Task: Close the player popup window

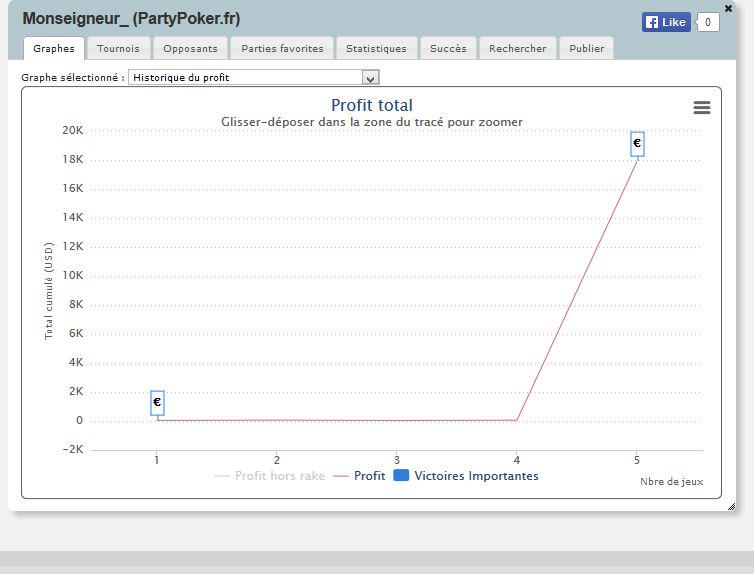Action: coord(729,8)
